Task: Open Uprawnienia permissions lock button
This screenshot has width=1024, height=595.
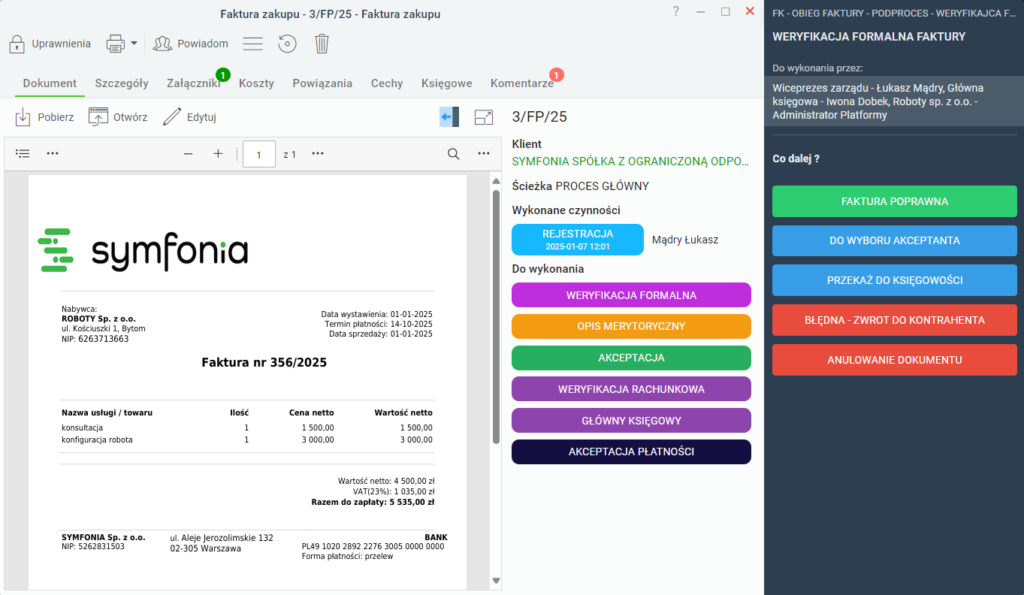Action: 50,44
